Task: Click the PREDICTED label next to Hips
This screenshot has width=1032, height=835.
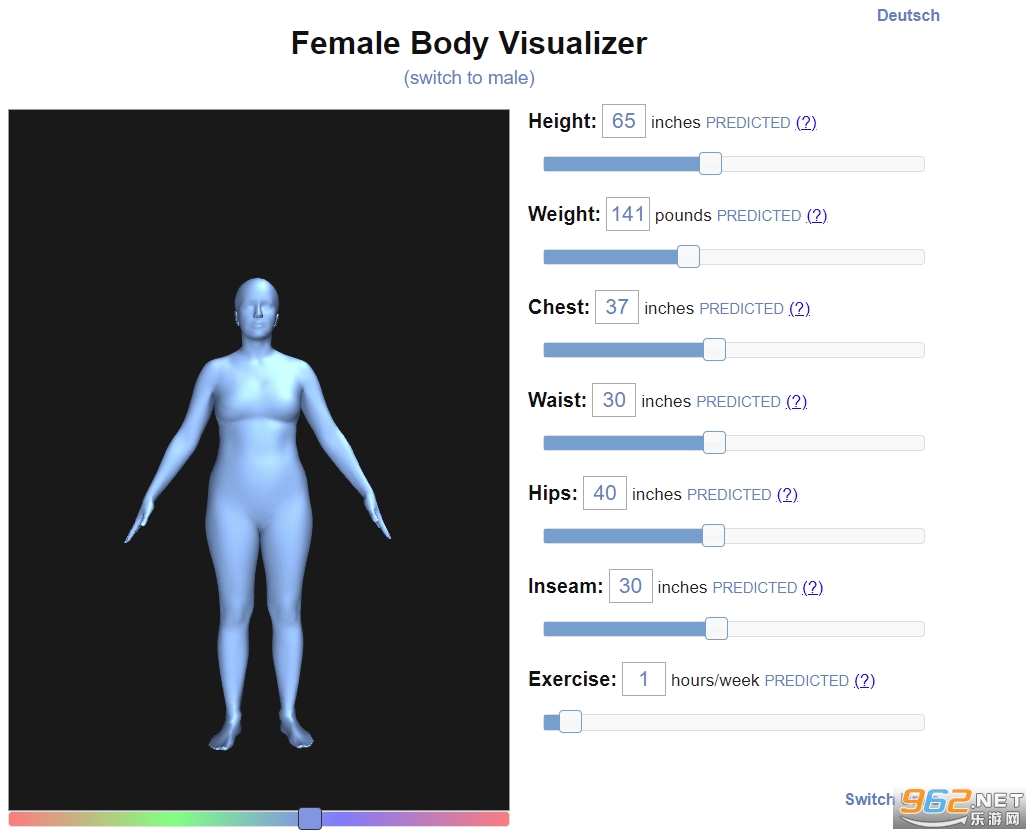Action: tap(729, 494)
